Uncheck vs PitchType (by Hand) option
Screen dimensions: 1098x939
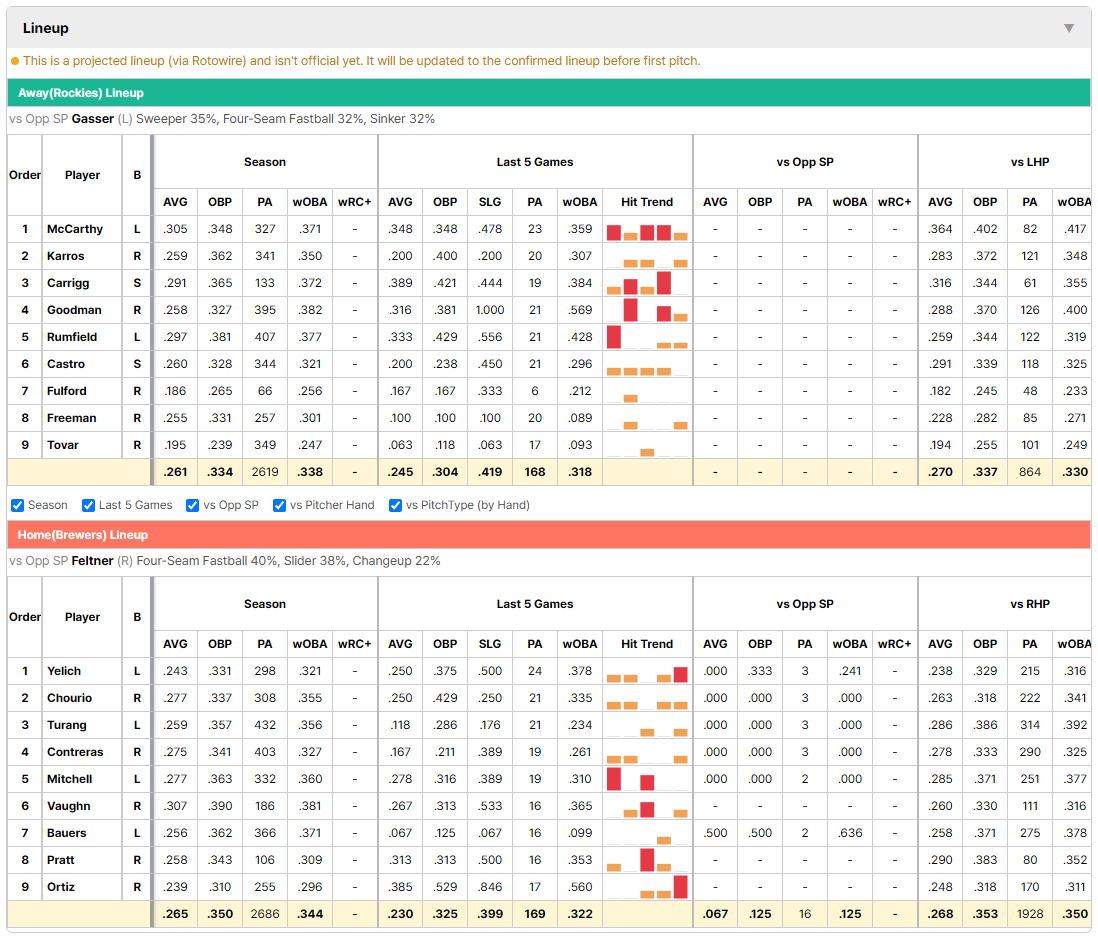[396, 506]
